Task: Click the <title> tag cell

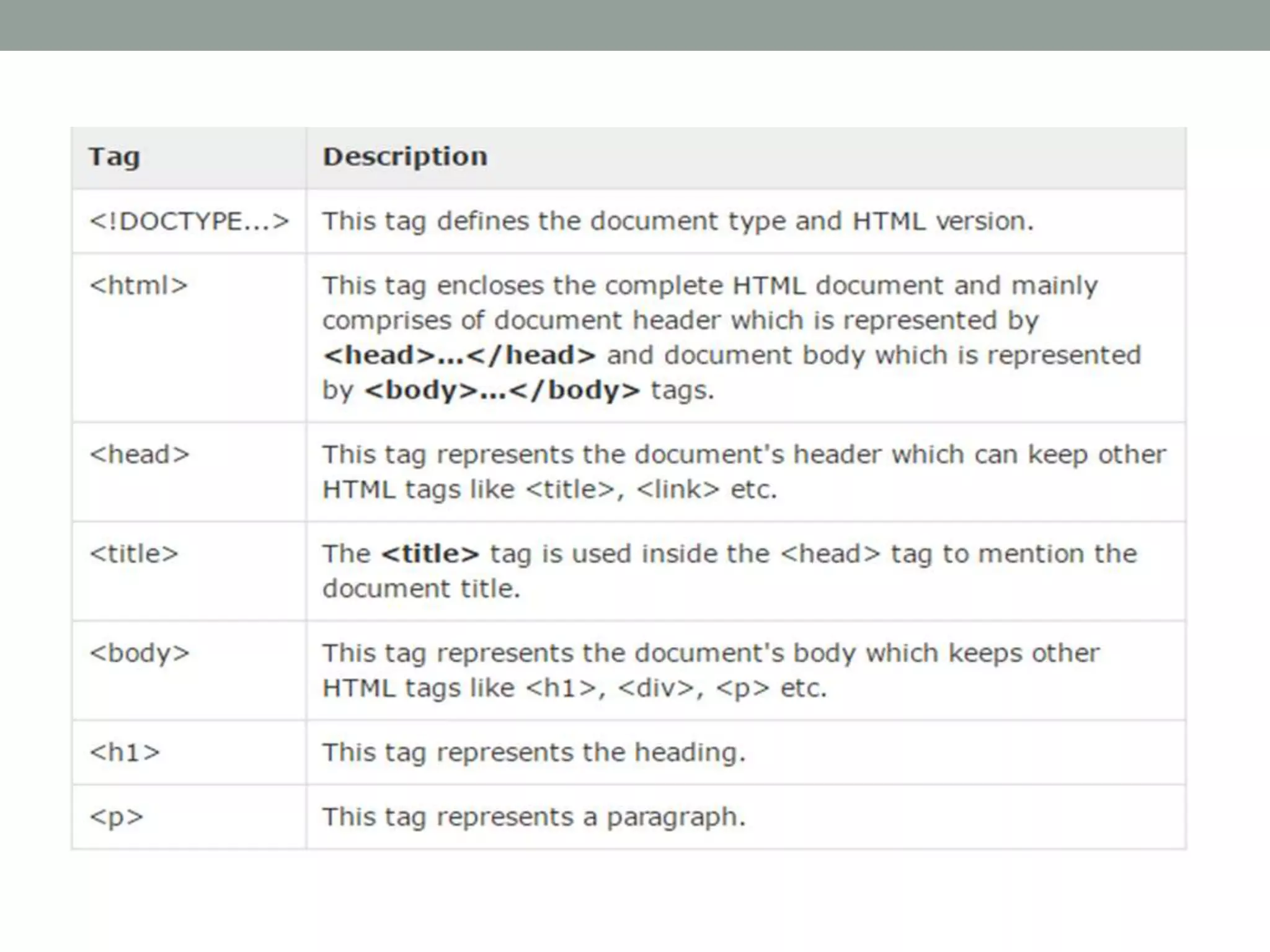Action: 134,553
